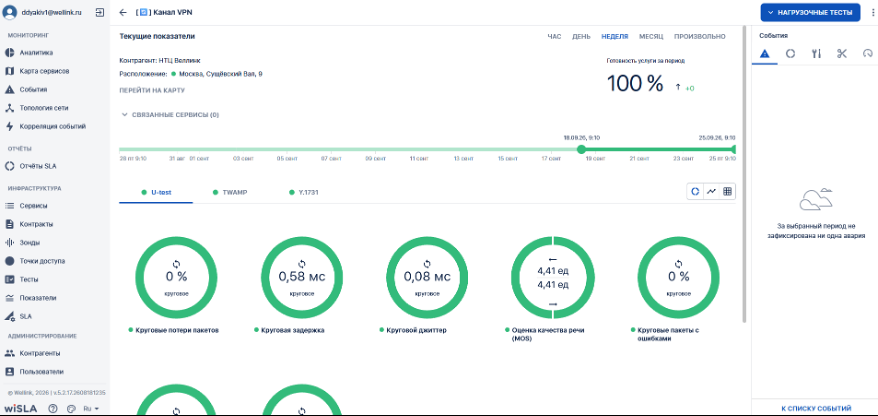Select the speedometer events tab

(x=867, y=54)
